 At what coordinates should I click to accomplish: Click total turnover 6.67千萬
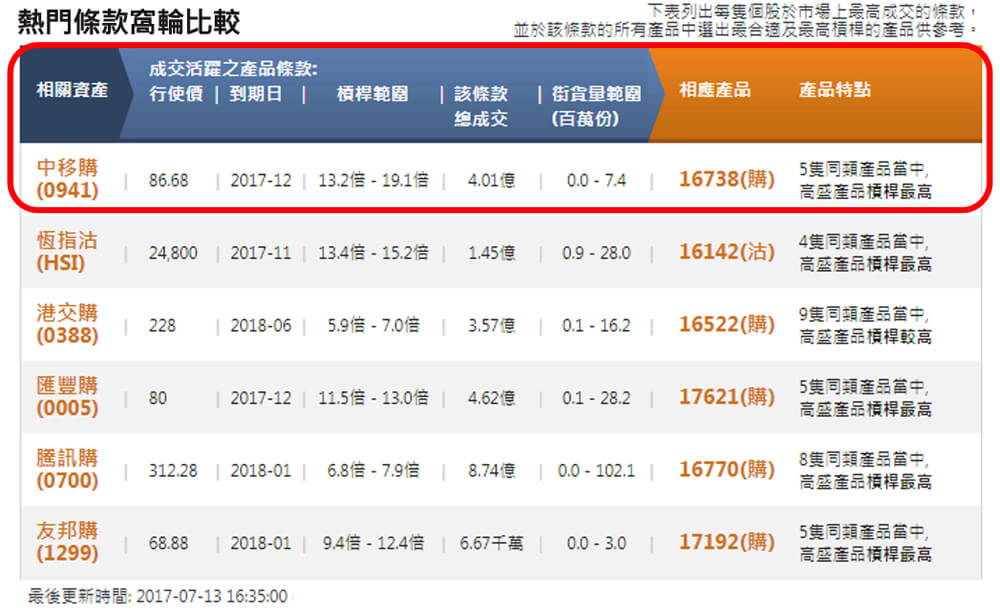point(491,544)
